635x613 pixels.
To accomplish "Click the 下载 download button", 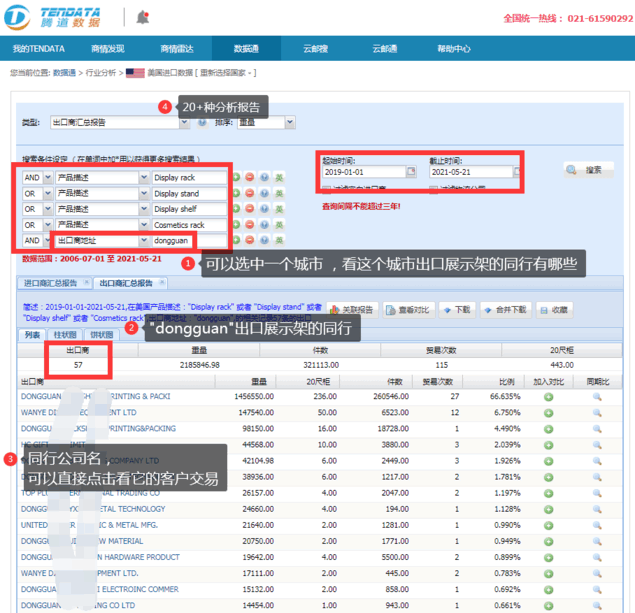I will 457,310.
